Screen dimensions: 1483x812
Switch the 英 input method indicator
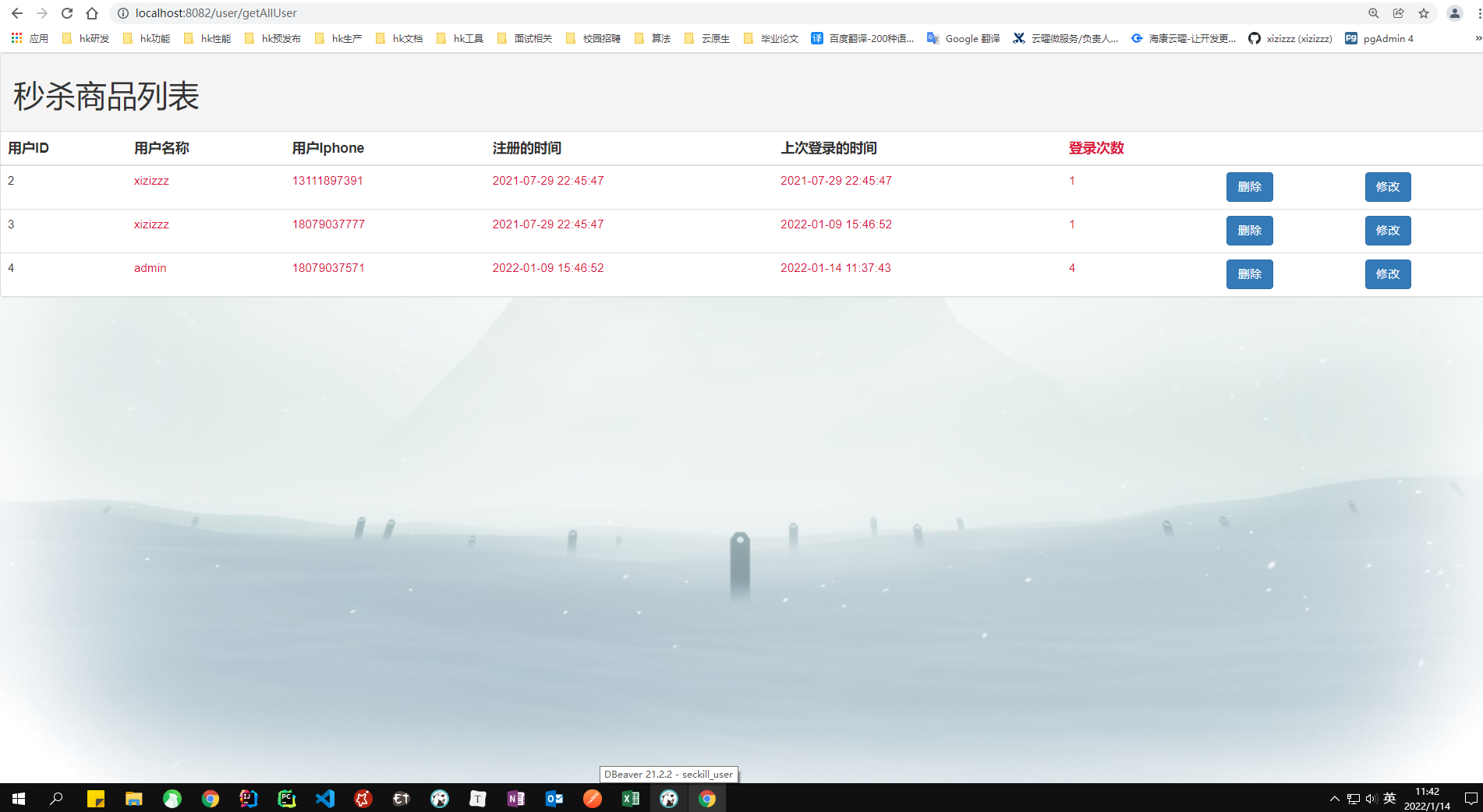1389,799
